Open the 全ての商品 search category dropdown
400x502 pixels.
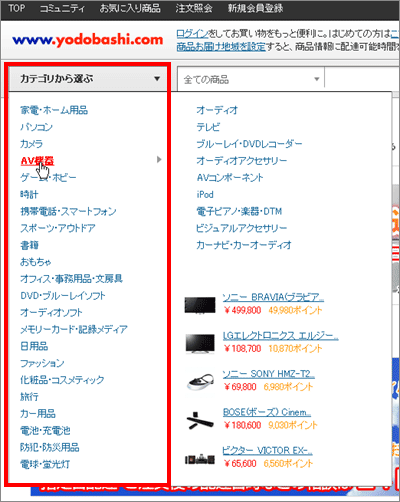(251, 79)
